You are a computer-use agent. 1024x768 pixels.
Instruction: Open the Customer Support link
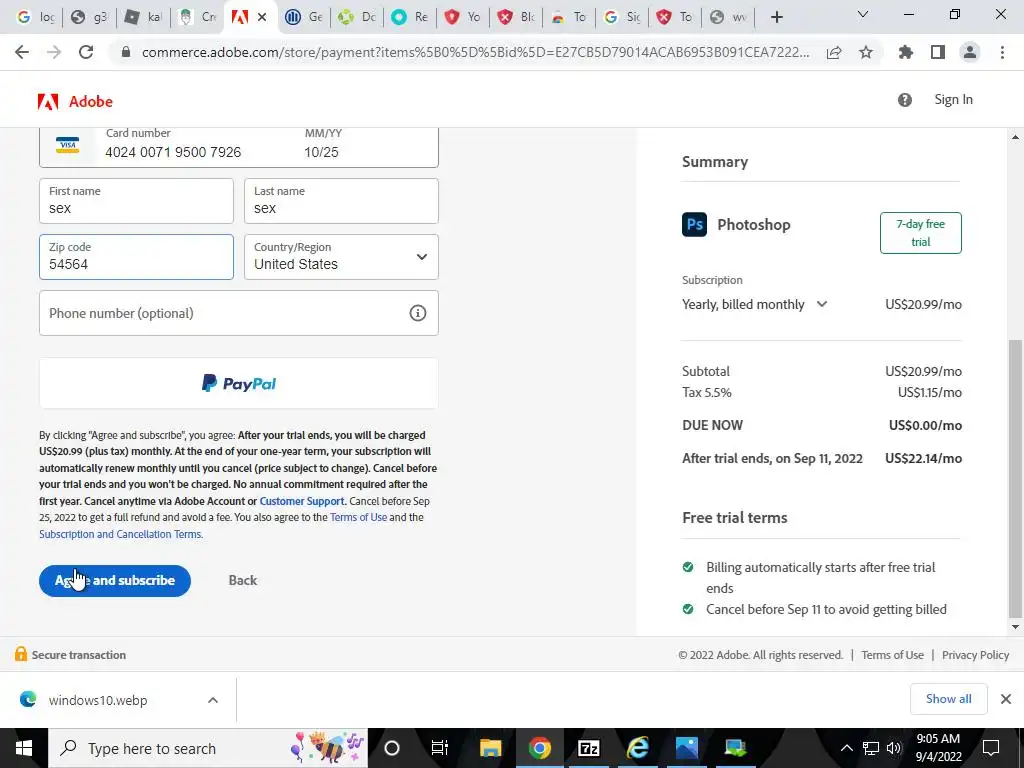[x=302, y=501]
